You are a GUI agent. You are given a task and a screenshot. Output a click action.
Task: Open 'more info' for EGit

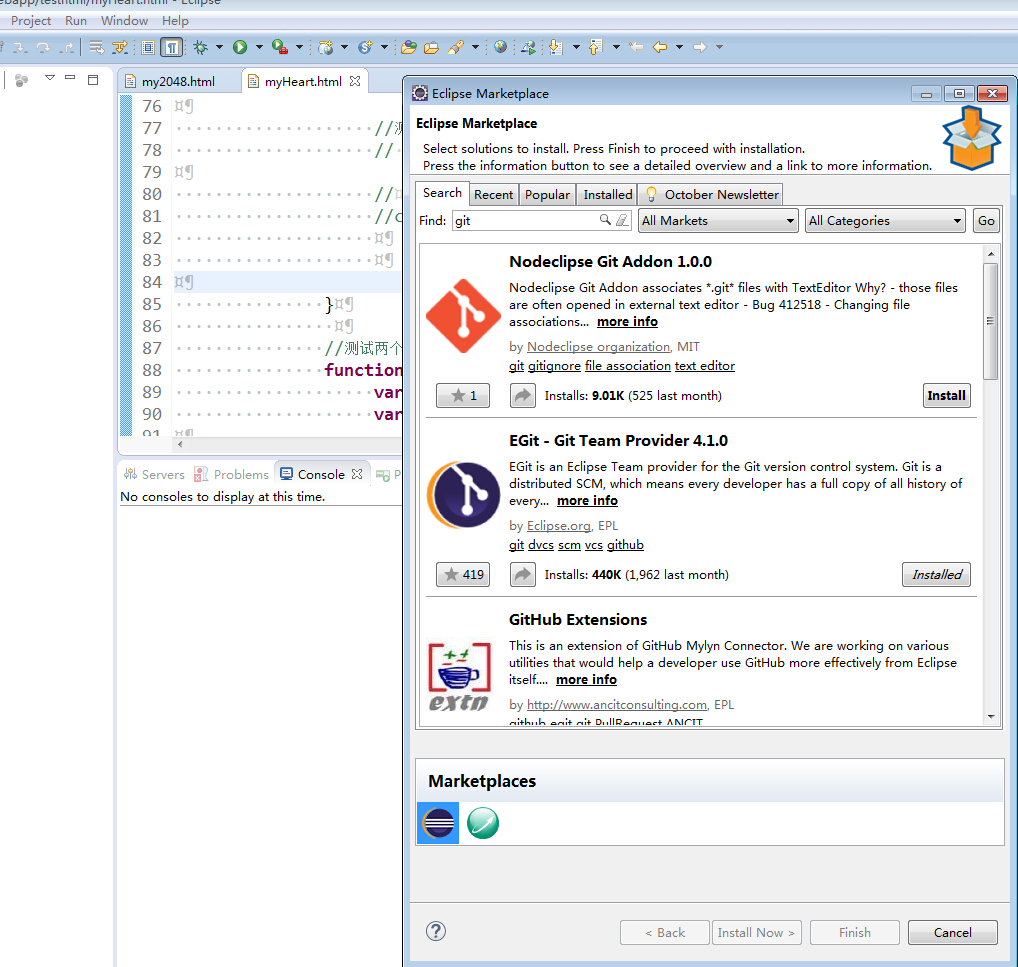587,501
